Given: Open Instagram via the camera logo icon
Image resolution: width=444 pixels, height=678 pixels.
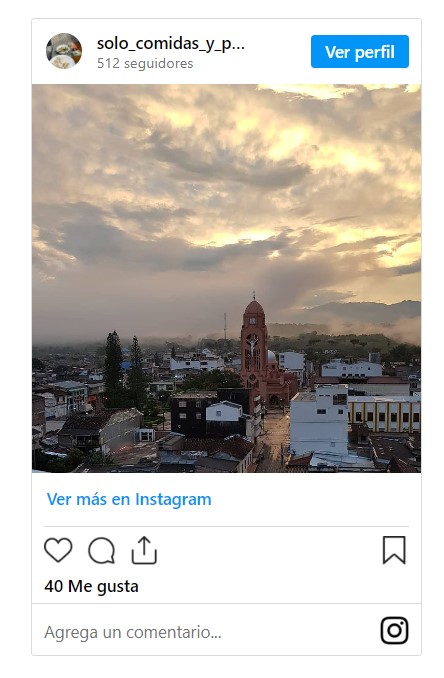Looking at the screenshot, I should [394, 630].
